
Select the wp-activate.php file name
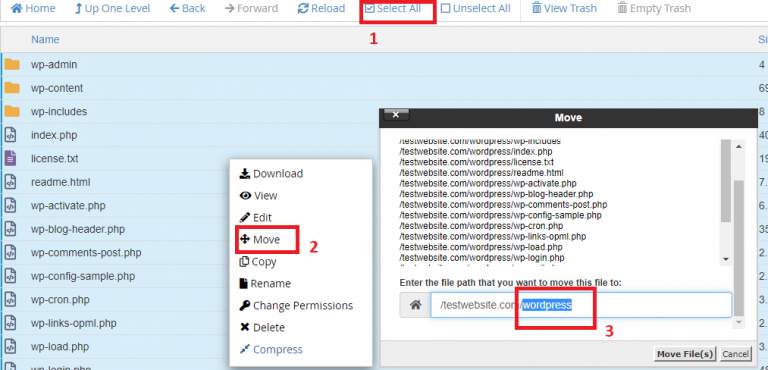tap(68, 205)
